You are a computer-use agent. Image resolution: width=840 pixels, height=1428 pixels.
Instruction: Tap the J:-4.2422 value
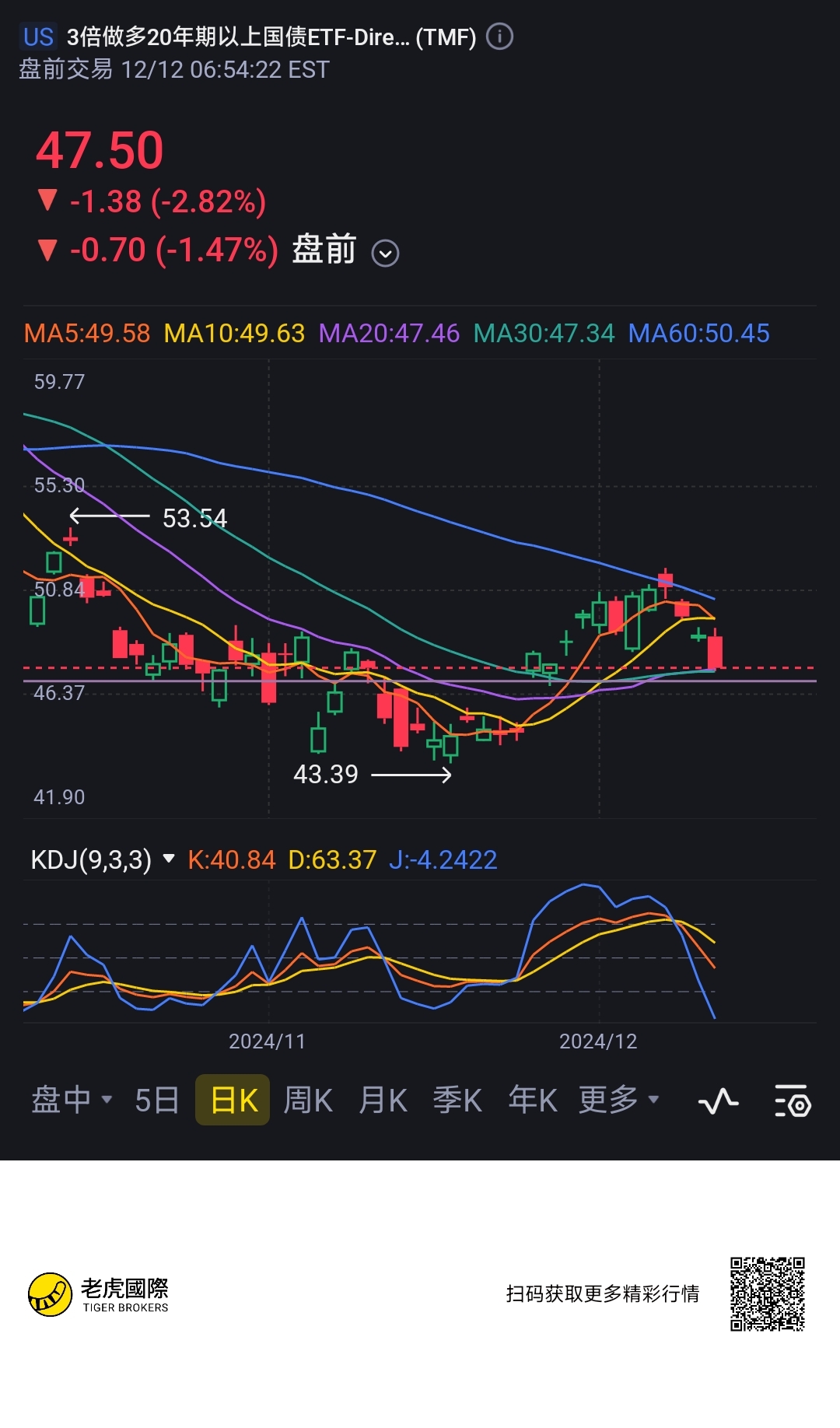443,859
